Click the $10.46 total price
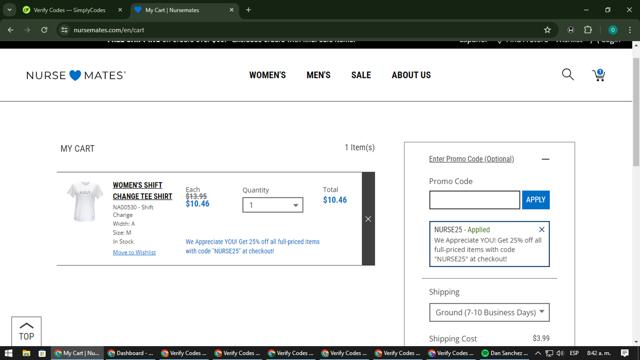The image size is (640, 360). pyautogui.click(x=335, y=200)
